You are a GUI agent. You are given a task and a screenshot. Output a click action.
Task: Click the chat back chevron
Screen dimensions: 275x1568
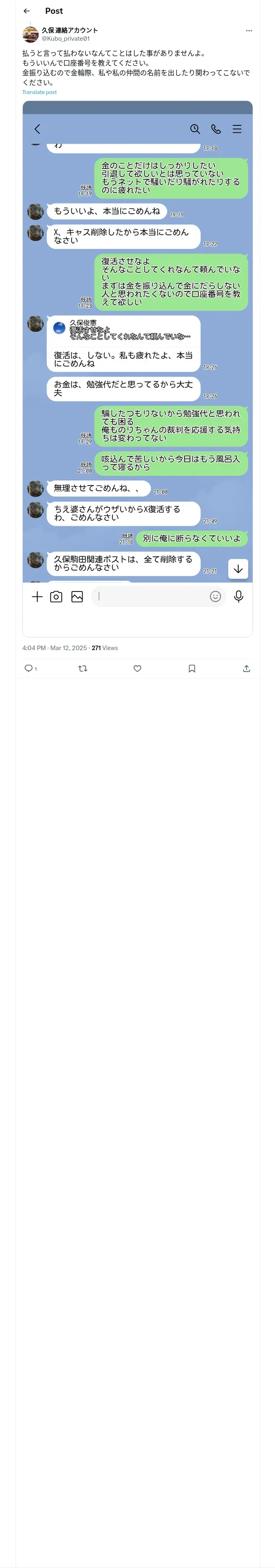pyautogui.click(x=37, y=129)
